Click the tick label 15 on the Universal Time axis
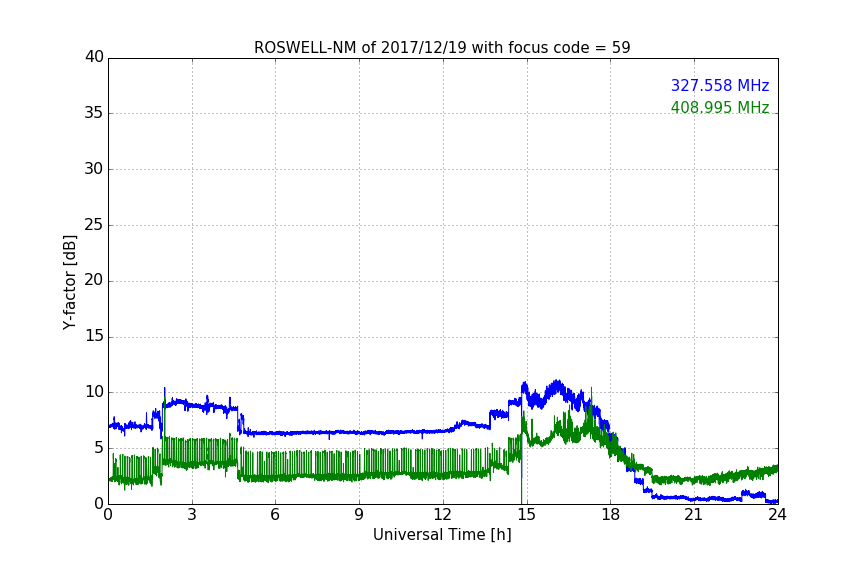 [526, 515]
